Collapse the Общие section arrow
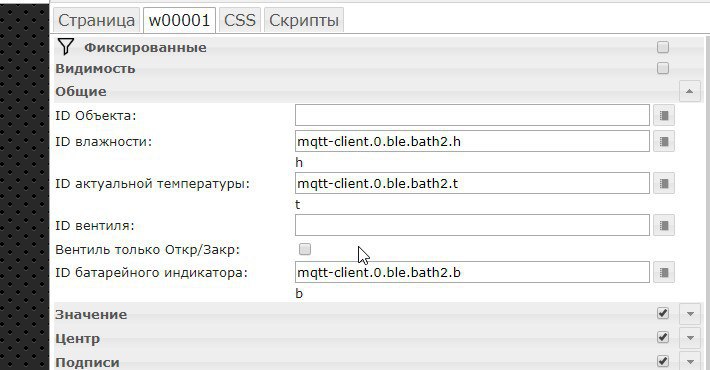 pyautogui.click(x=690, y=91)
